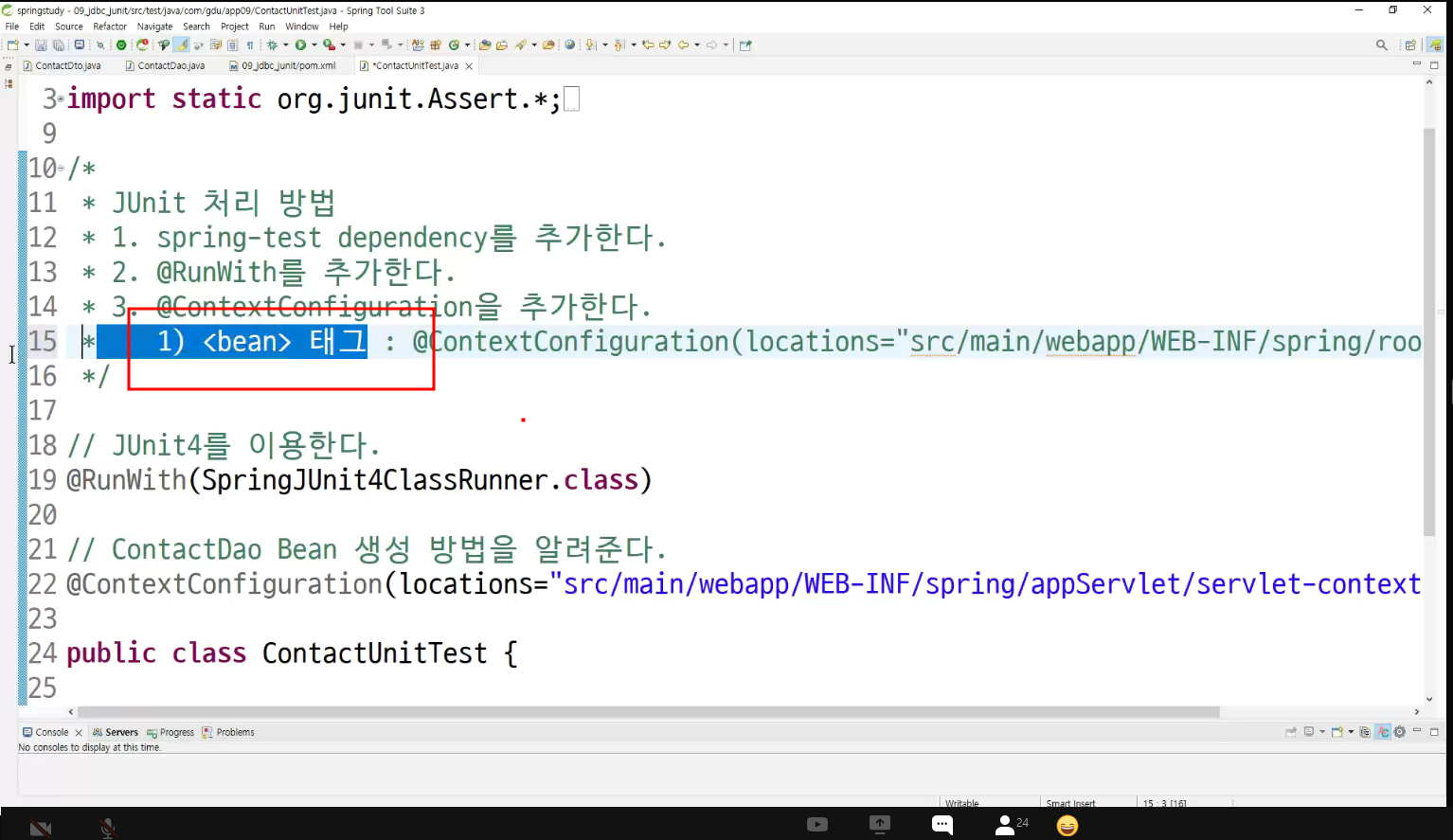The height and width of the screenshot is (840, 1453).
Task: Click the Pin Editor icon
Action: tap(744, 45)
